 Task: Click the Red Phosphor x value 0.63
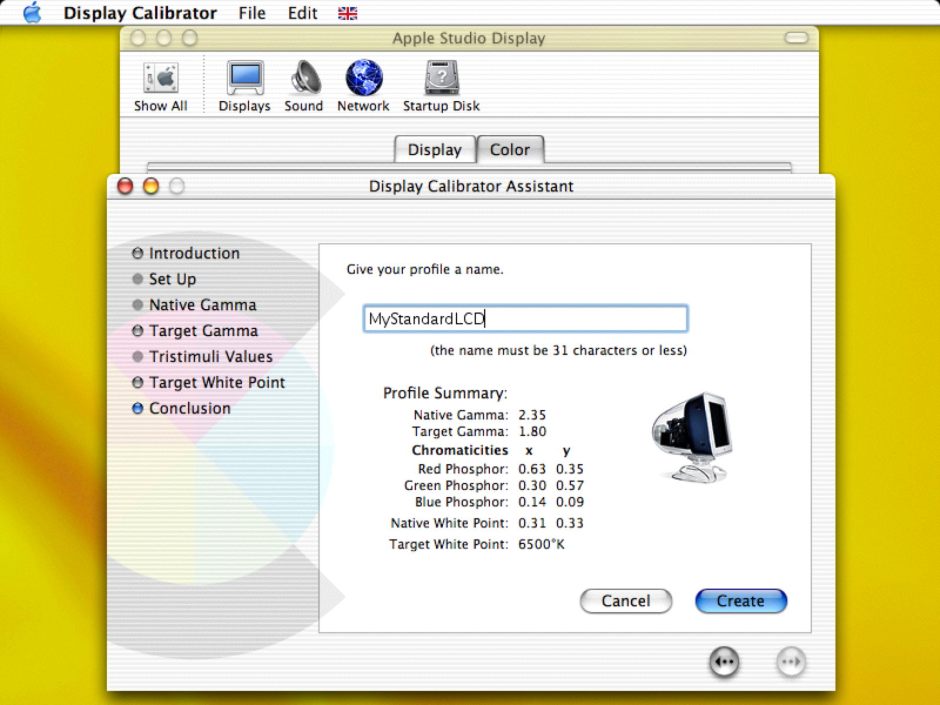tap(532, 469)
